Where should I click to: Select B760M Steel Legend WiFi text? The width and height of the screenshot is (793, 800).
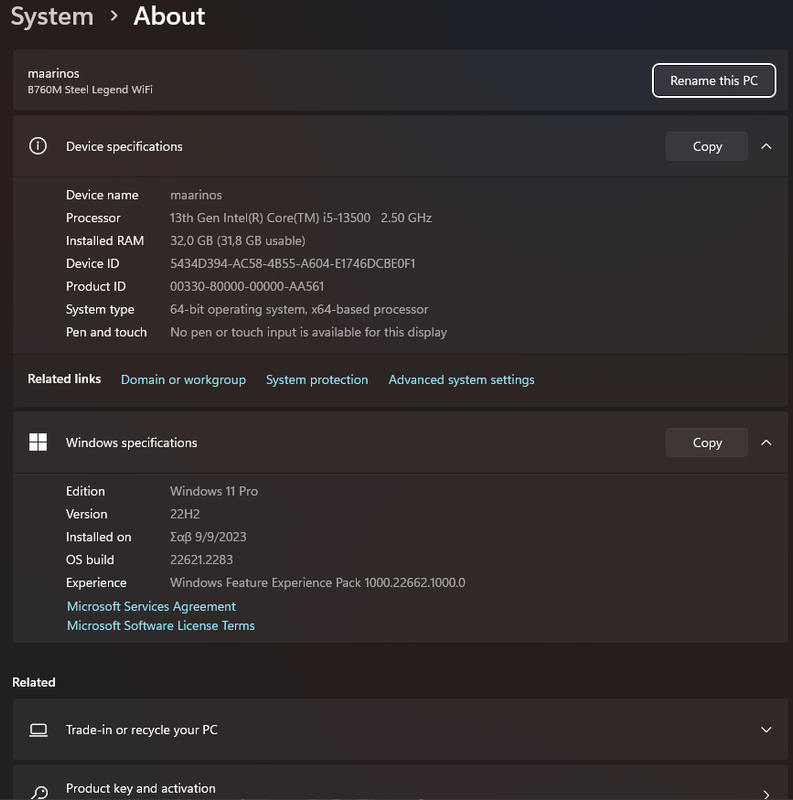tap(90, 89)
